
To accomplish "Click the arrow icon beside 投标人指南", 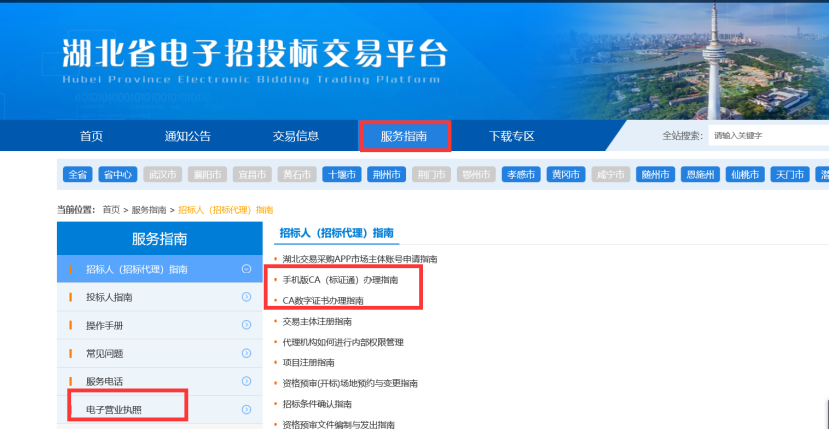I will [x=246, y=297].
